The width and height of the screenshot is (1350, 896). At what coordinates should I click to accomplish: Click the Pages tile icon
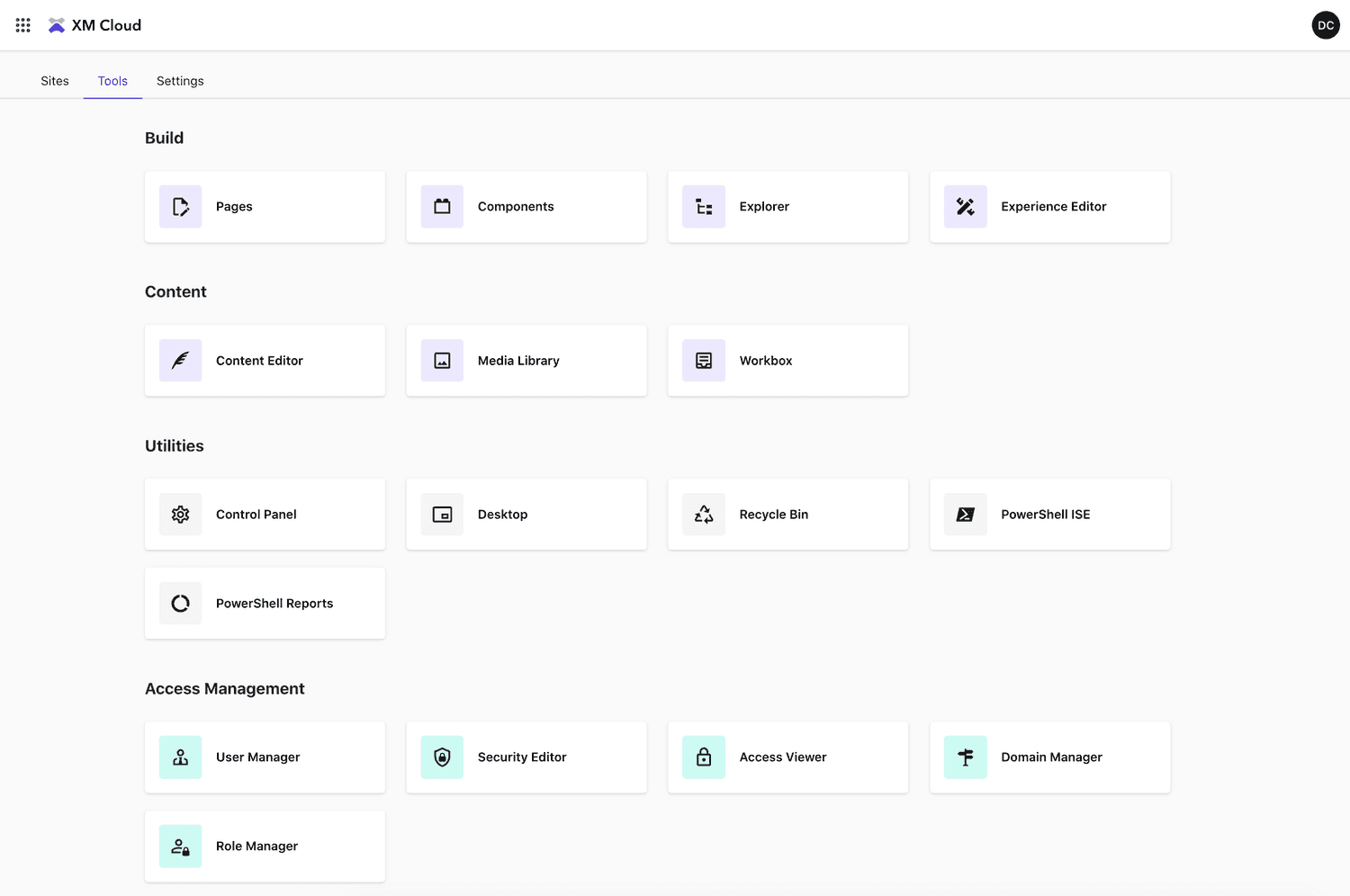click(181, 207)
